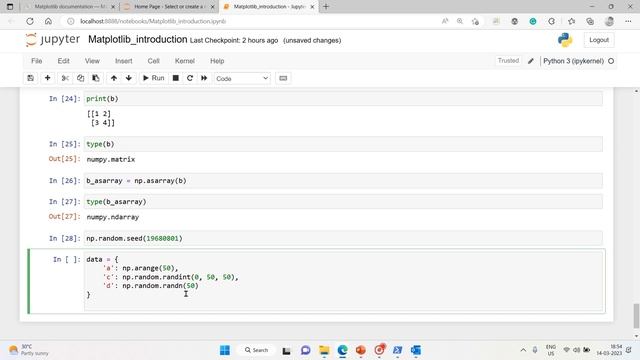Show hidden system tray icons
640x360 pixels.
pyautogui.click(x=523, y=350)
